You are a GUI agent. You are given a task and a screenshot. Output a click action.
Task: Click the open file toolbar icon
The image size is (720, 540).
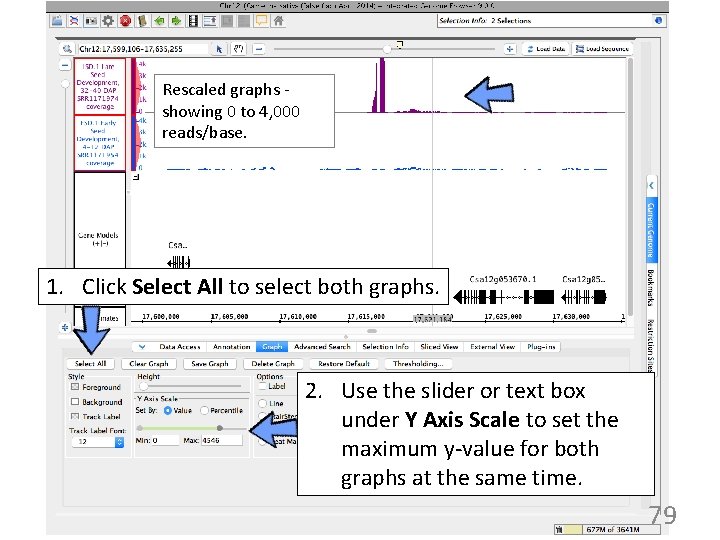pos(57,21)
